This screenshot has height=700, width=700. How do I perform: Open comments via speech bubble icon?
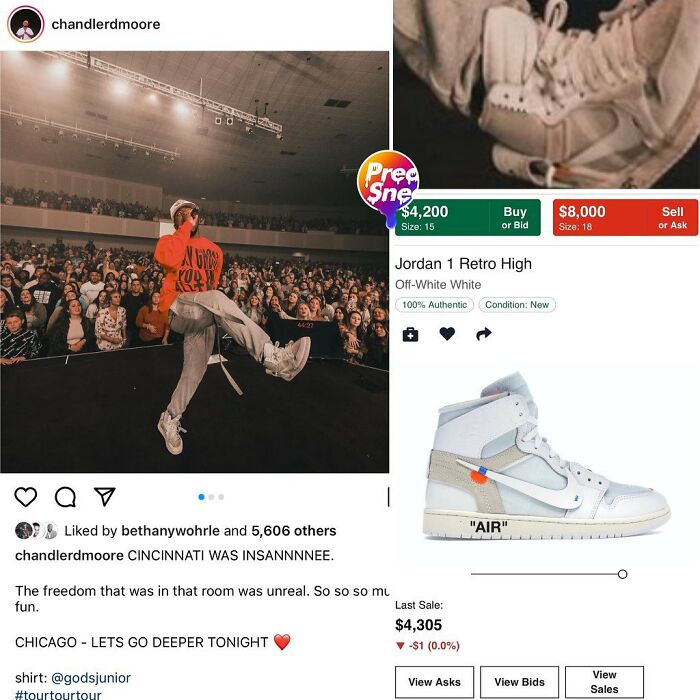(x=65, y=496)
